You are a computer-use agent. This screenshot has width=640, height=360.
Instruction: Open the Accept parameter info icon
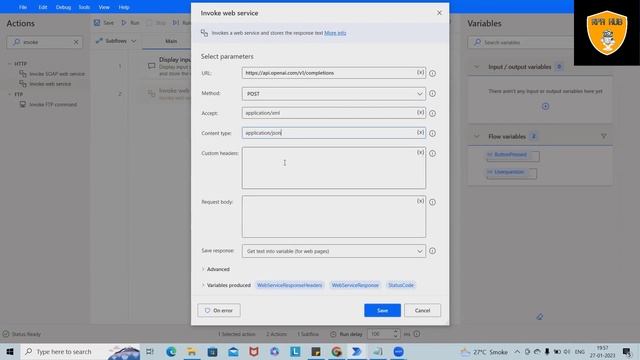(432, 113)
